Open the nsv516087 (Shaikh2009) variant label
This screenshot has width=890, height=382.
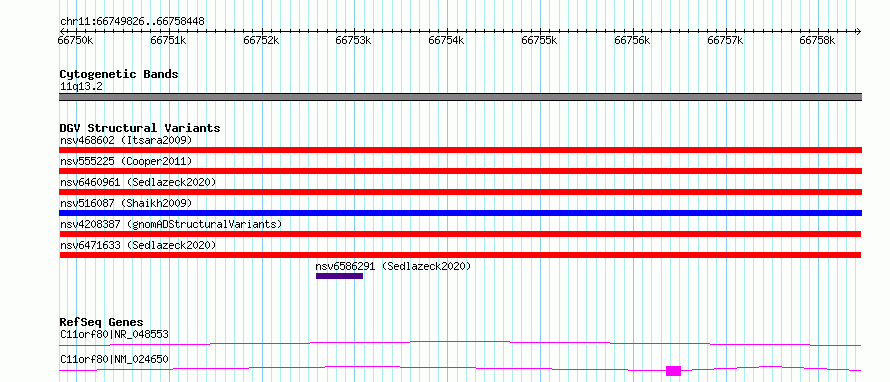click(126, 203)
